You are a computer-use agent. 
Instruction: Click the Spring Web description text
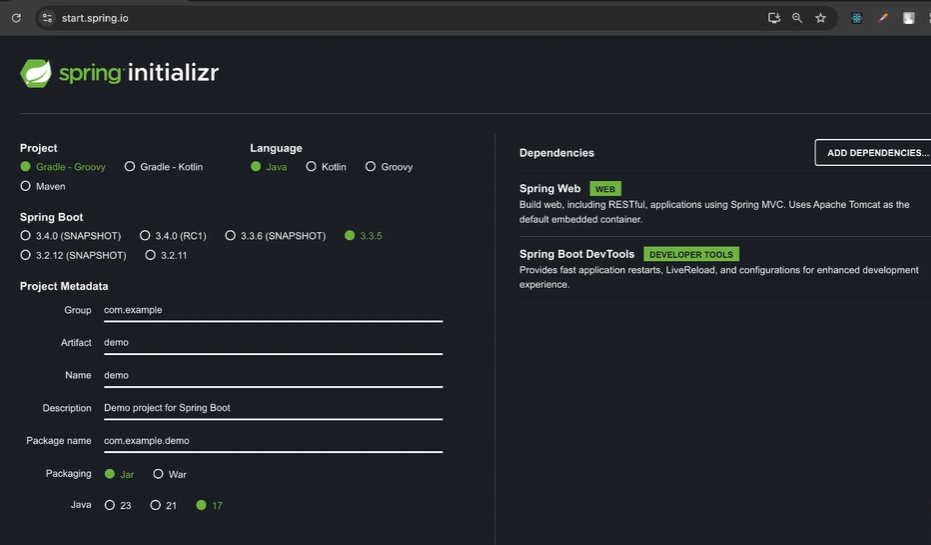pyautogui.click(x=714, y=212)
